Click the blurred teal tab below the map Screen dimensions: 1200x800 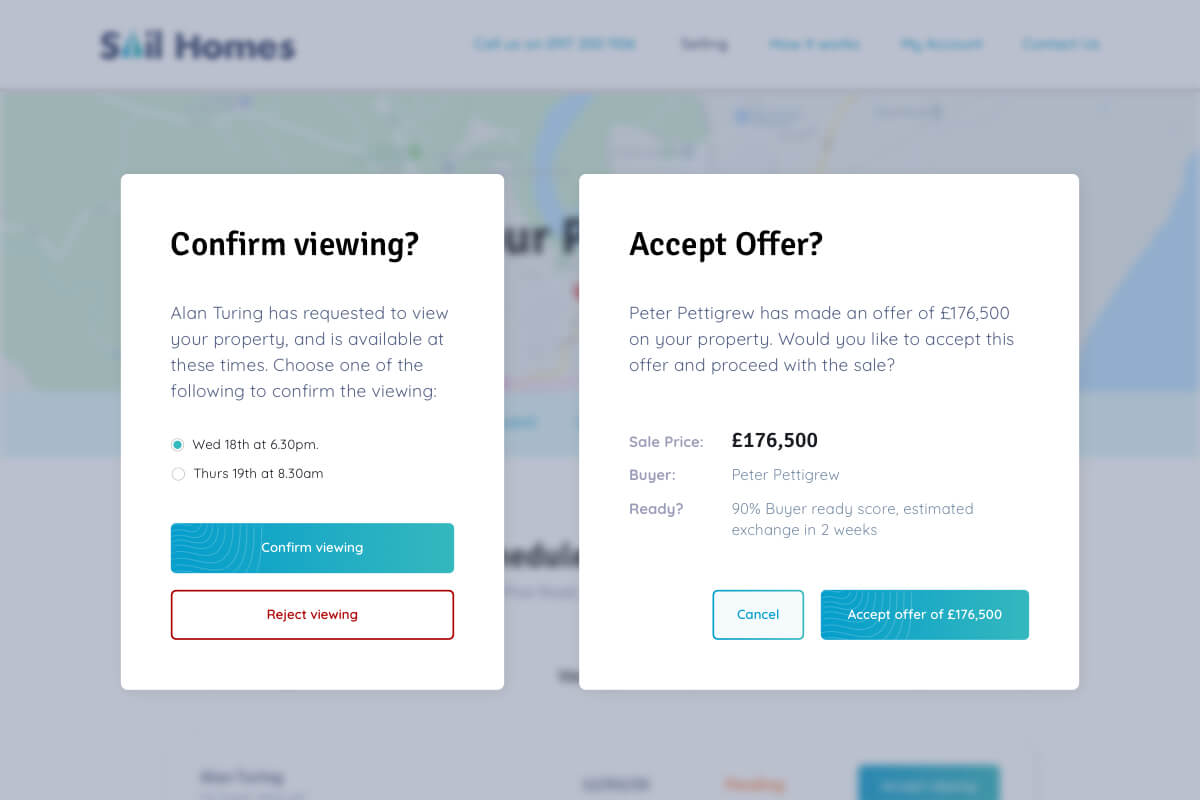click(520, 422)
